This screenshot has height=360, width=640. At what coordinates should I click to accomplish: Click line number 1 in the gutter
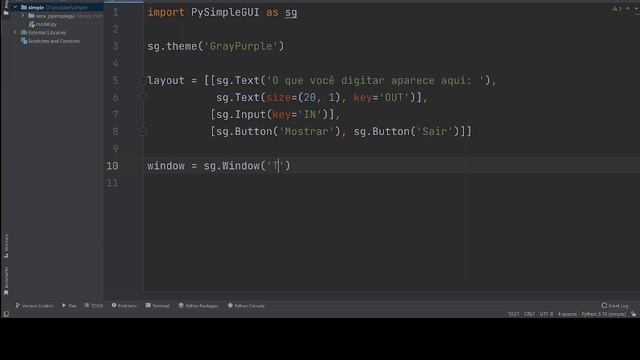[116, 12]
